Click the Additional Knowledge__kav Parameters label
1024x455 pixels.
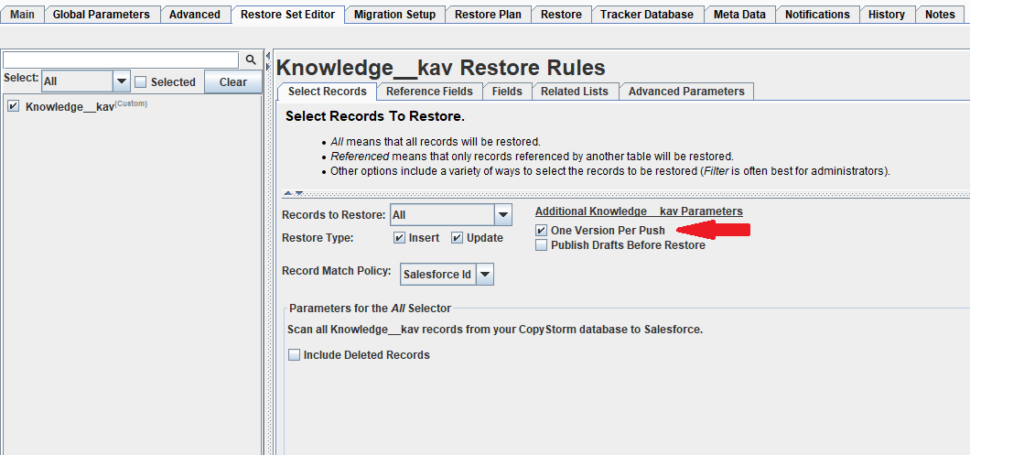(639, 212)
